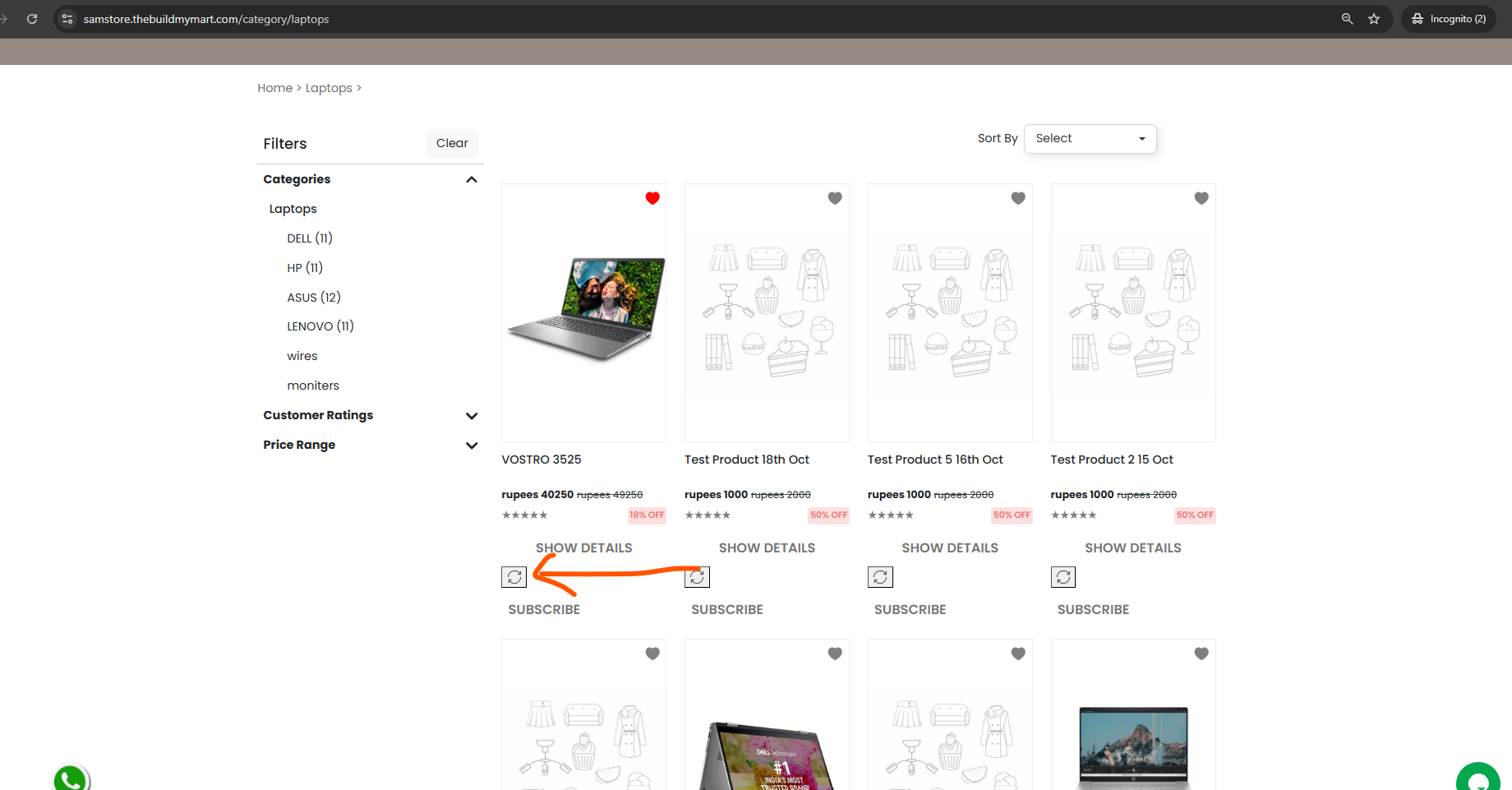The image size is (1512, 790).
Task: Go to Home in the breadcrumb
Action: click(274, 88)
